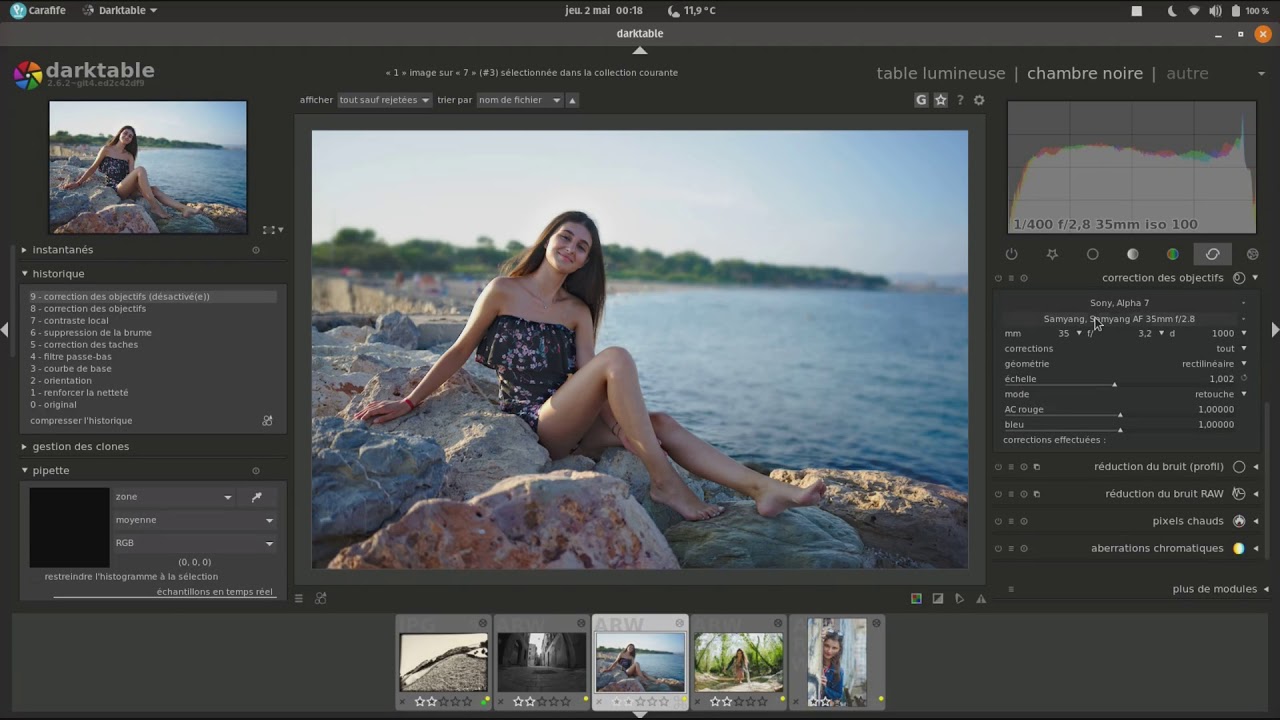
Task: Toggle the overlay stars icon in top toolbar
Action: [x=941, y=100]
